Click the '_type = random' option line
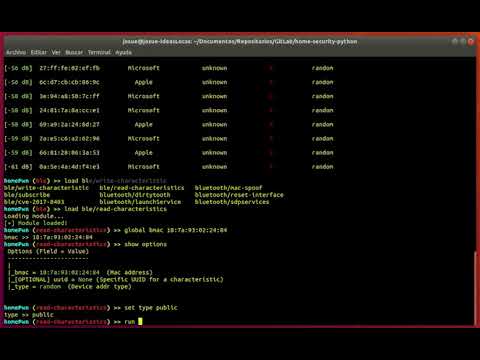The width and height of the screenshot is (480, 360). pos(69,287)
